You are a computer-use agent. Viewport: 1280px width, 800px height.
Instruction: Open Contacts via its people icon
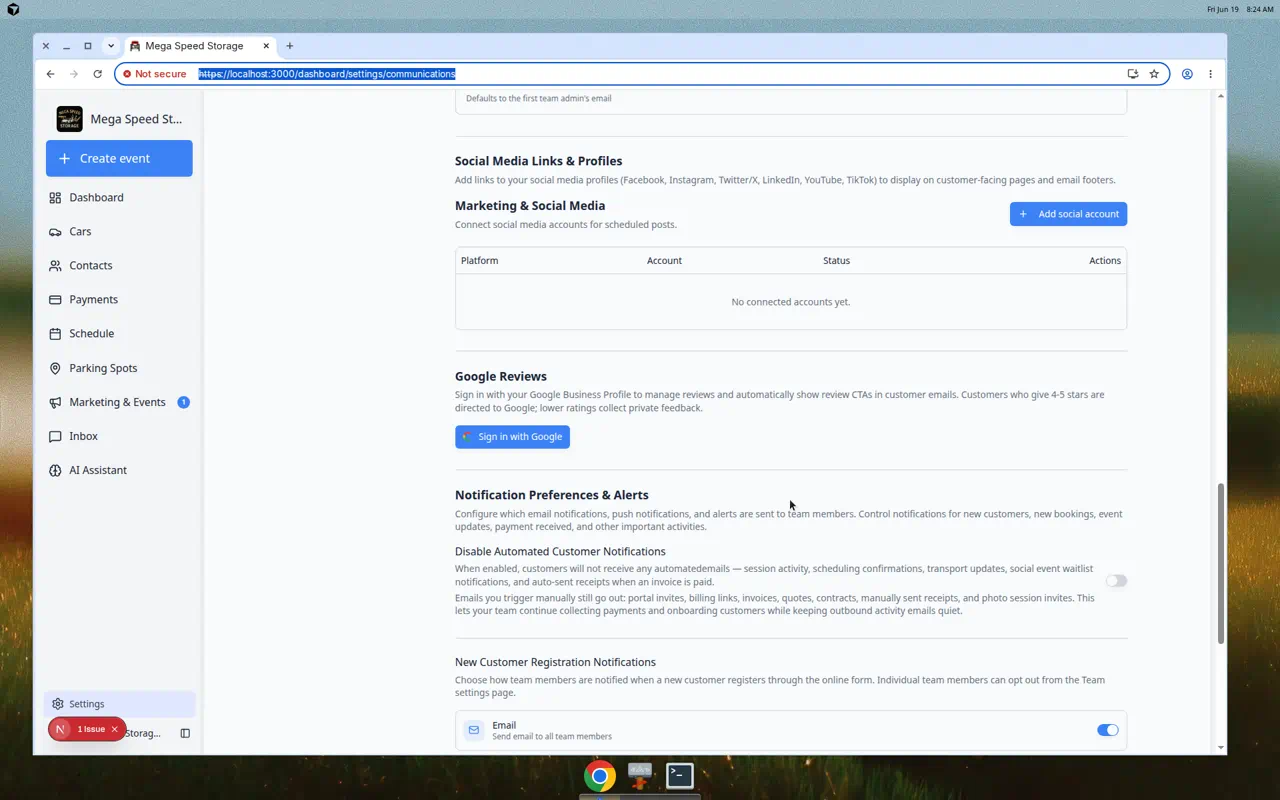tap(55, 266)
